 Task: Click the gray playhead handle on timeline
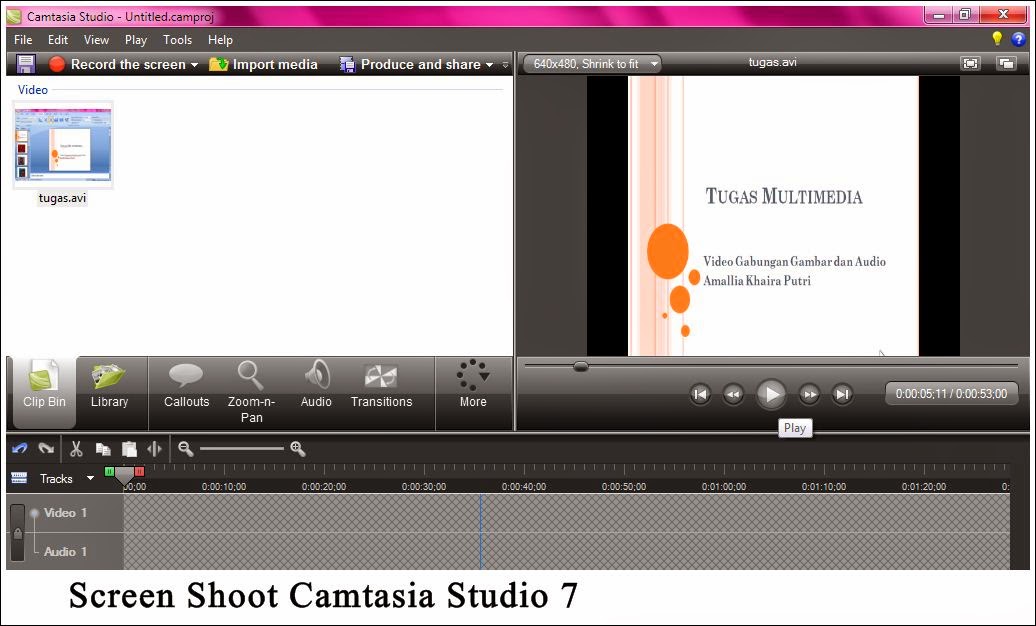click(x=124, y=477)
